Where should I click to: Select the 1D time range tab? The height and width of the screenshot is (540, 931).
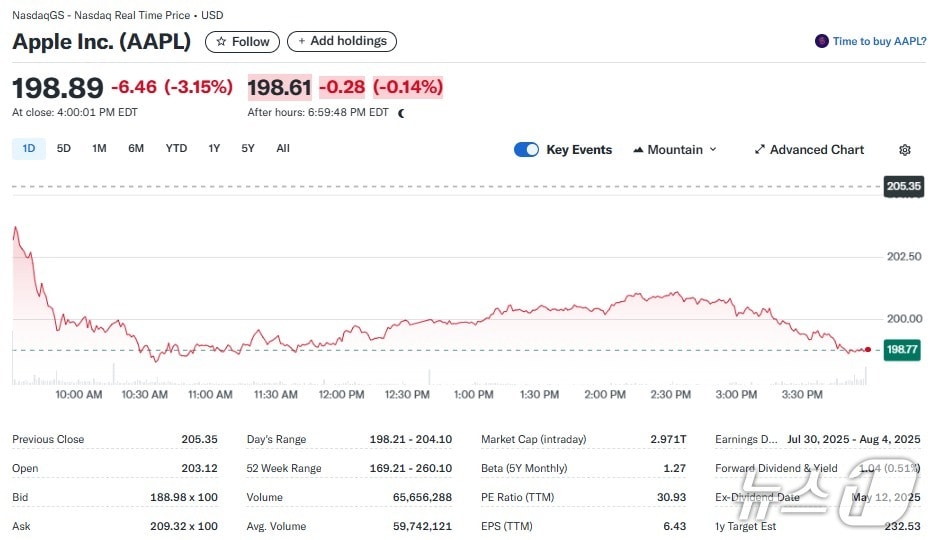[x=29, y=149]
